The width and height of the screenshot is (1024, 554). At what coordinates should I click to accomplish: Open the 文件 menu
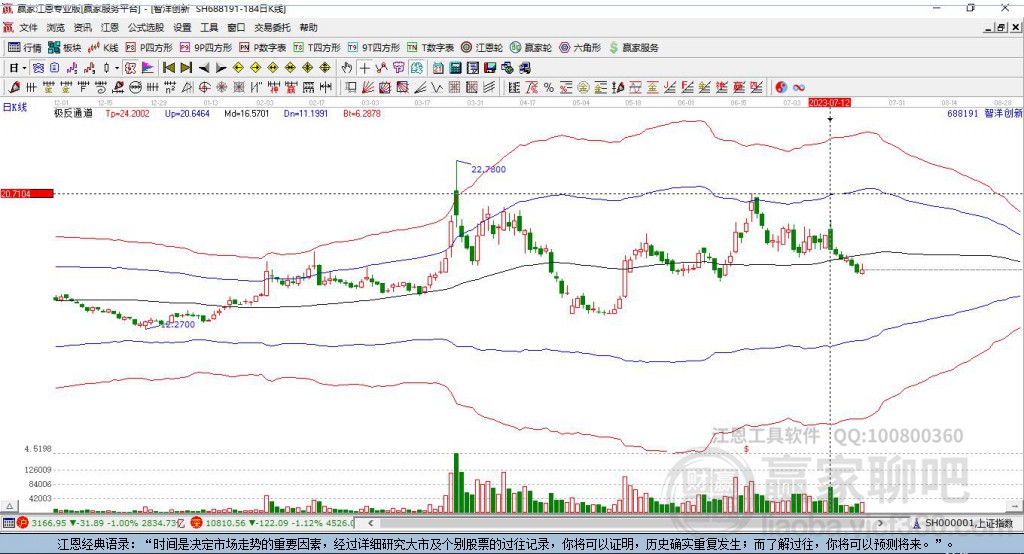[x=28, y=27]
